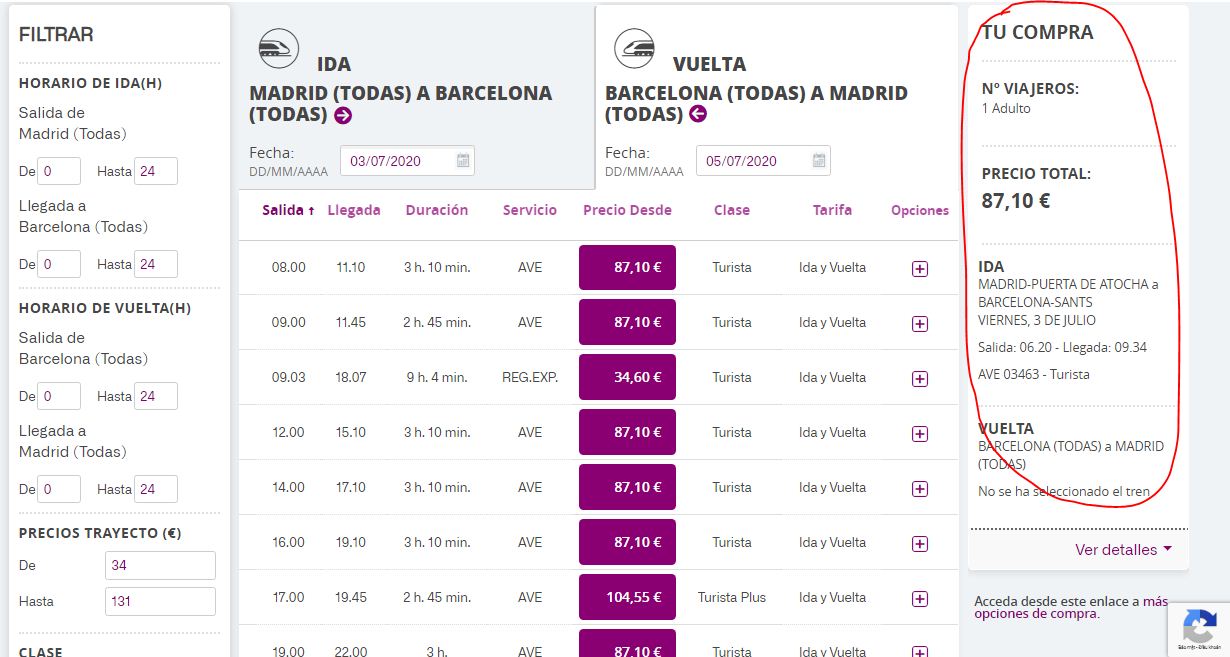1230x657 pixels.
Task: Show options plus icon for 14.00 train
Action: [920, 489]
